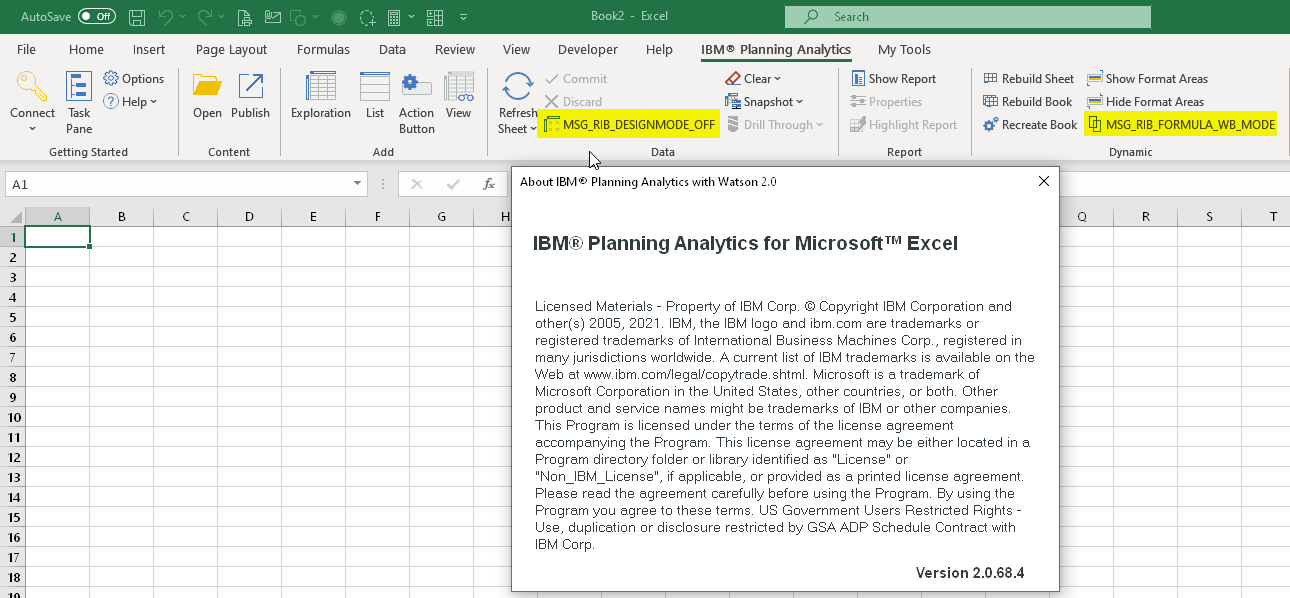Click the Show Report button

click(x=893, y=79)
